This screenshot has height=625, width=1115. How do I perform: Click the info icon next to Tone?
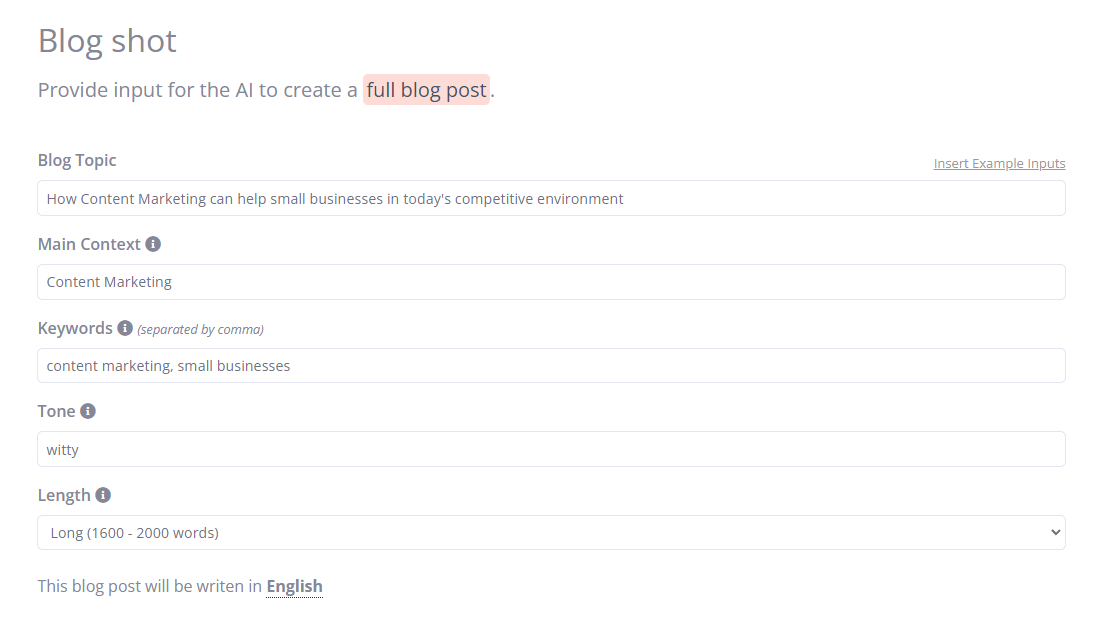(88, 411)
